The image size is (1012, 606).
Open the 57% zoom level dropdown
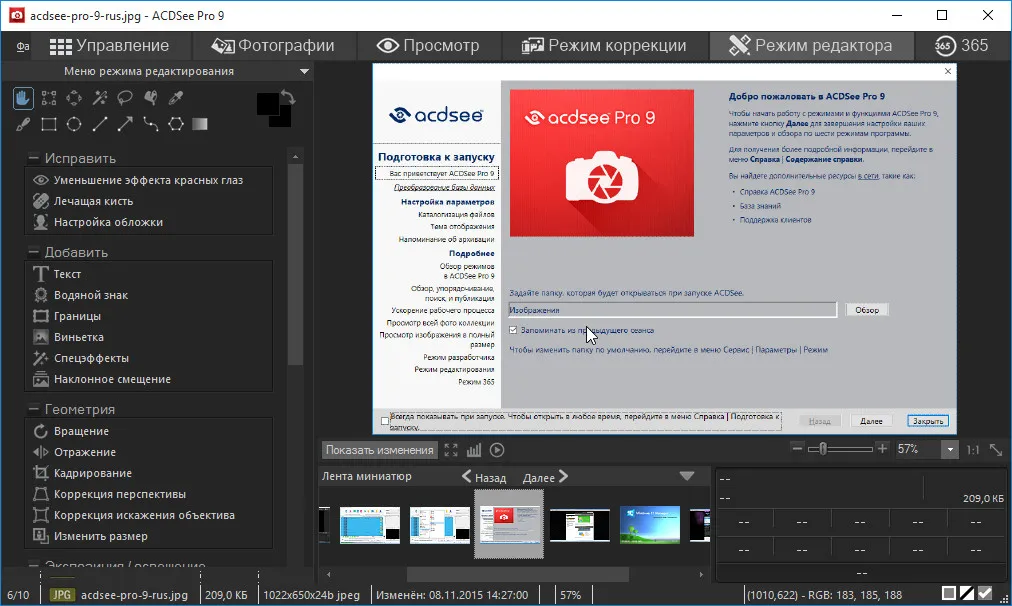(x=949, y=449)
